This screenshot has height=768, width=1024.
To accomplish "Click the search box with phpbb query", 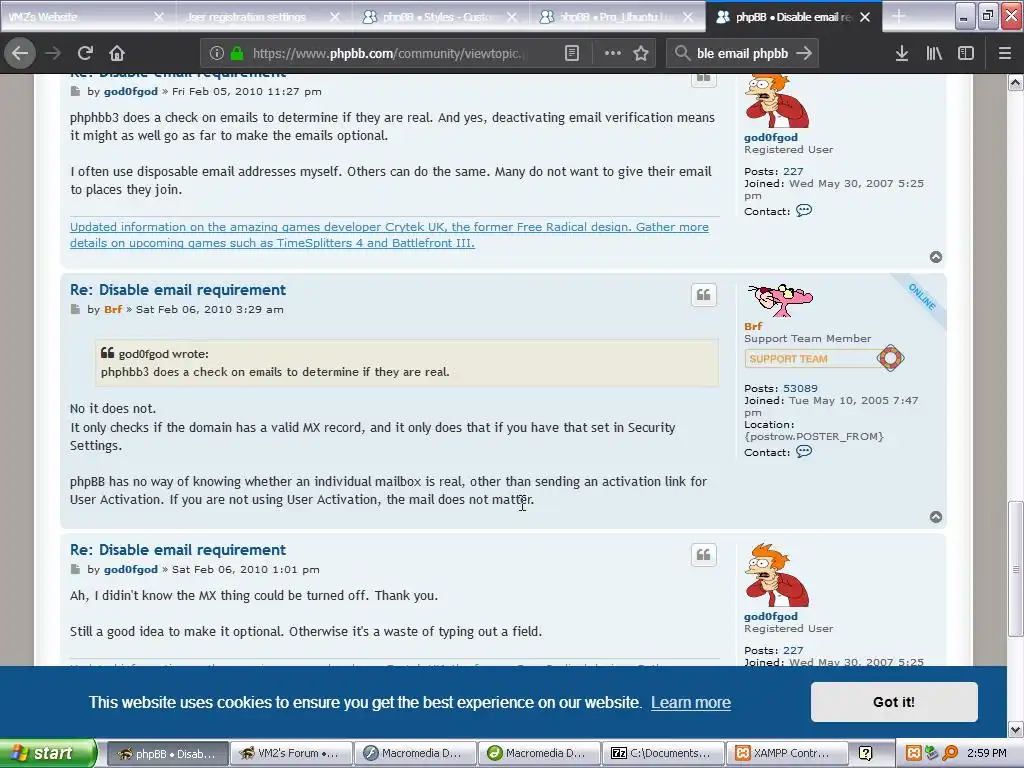I will 743,53.
